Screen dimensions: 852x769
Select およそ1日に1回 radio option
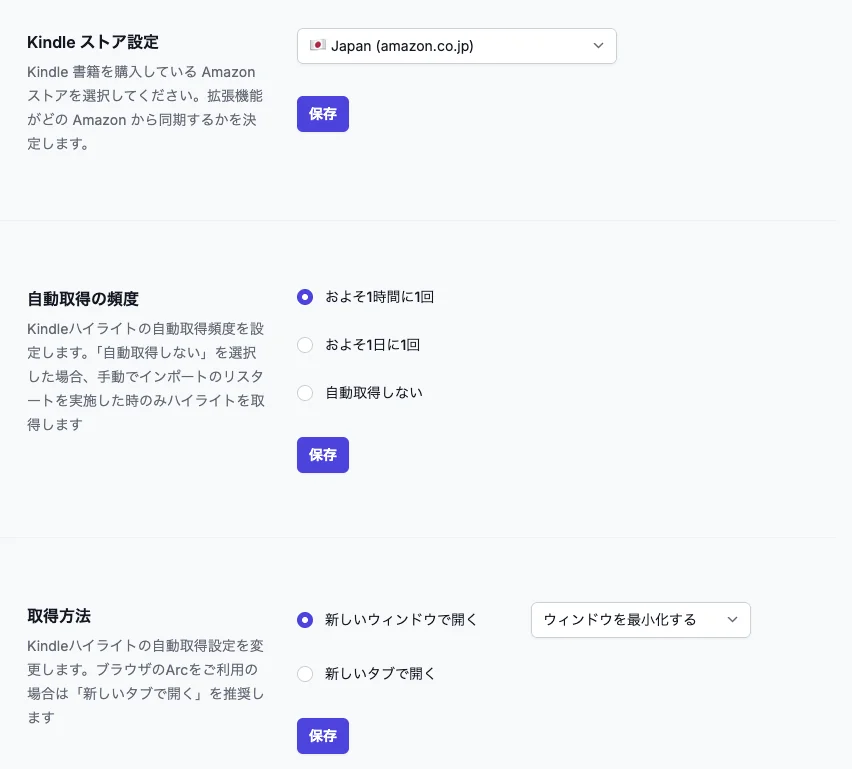coord(305,345)
